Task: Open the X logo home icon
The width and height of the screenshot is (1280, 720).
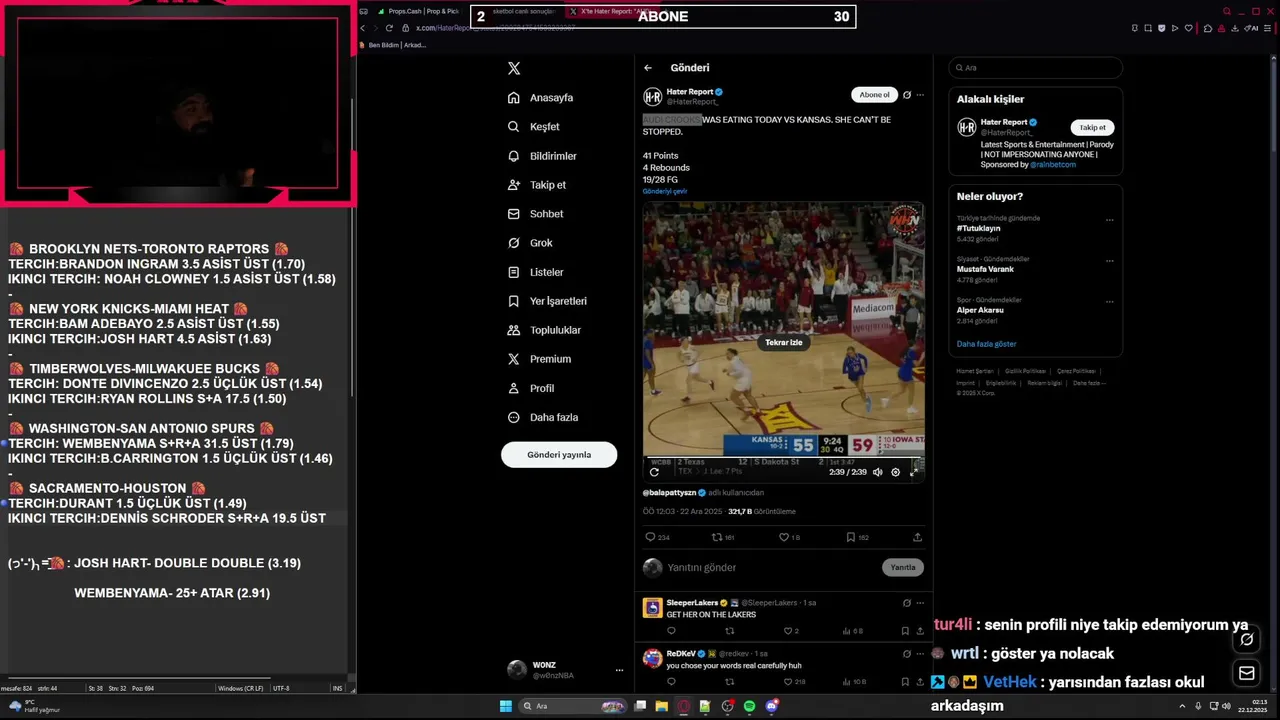Action: pyautogui.click(x=514, y=69)
